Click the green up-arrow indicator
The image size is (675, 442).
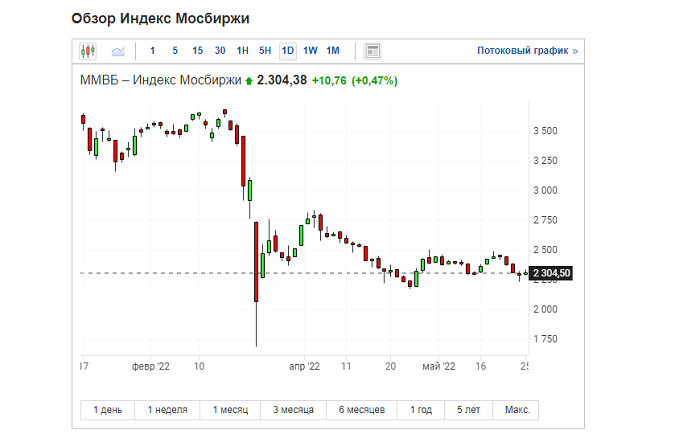[248, 81]
